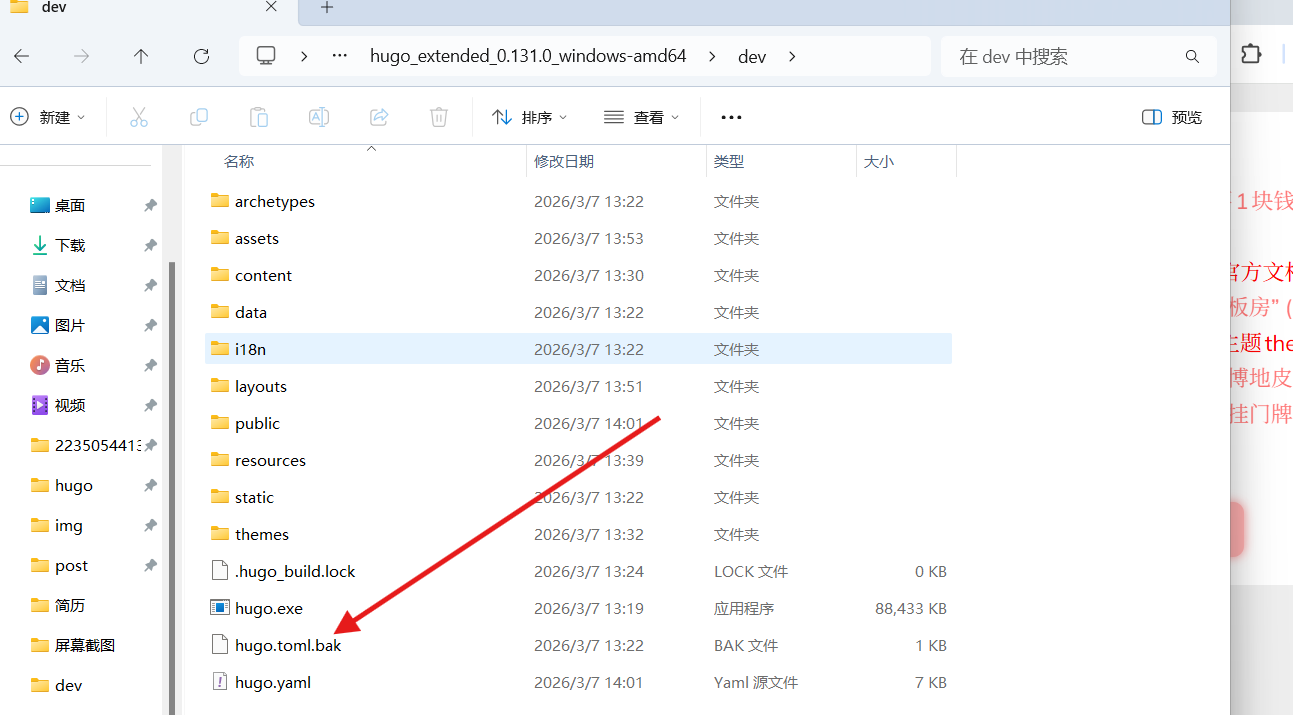Open 下载 Downloads in the sidebar
Image resolution: width=1293 pixels, height=715 pixels.
click(70, 245)
